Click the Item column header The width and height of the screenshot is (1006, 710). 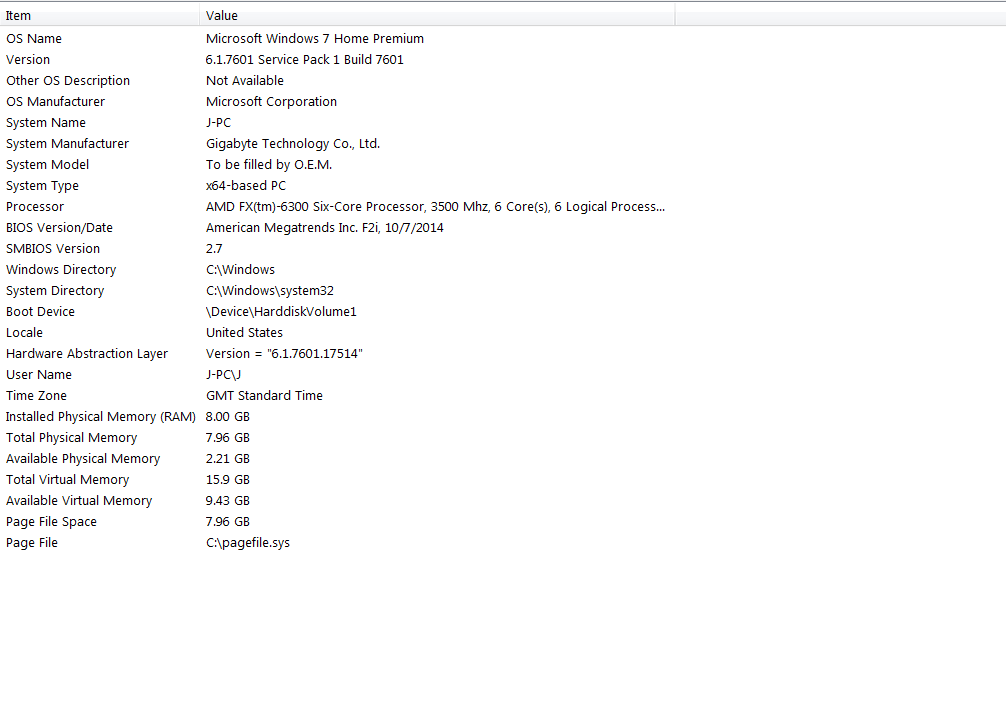pos(99,15)
